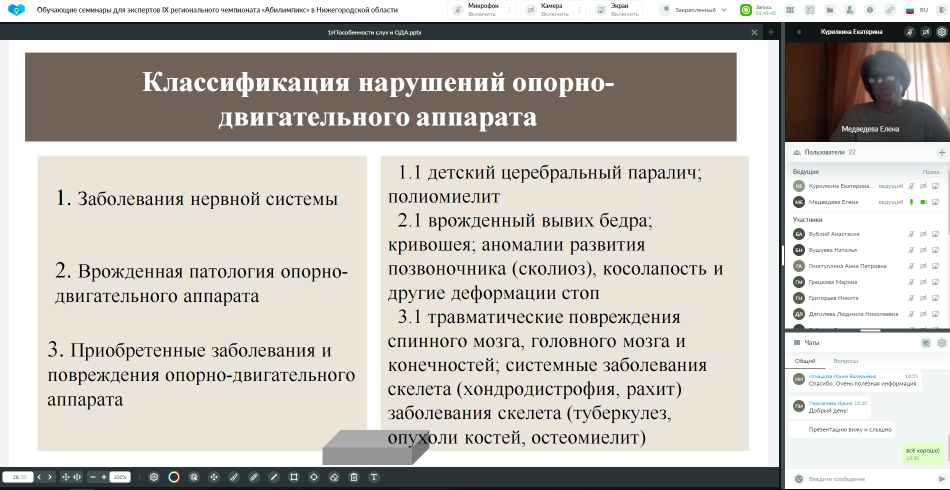
Task: Open the user profile icon in top bar
Action: tap(849, 10)
